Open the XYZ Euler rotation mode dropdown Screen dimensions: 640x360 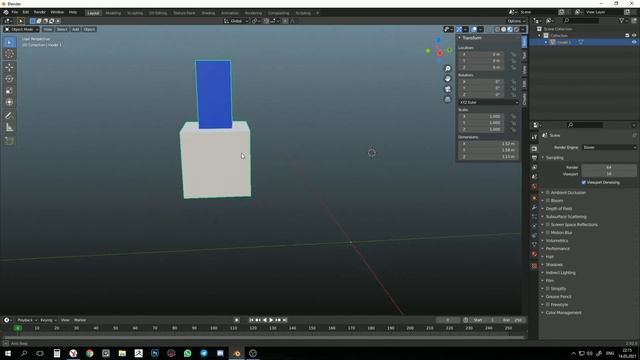coord(489,102)
